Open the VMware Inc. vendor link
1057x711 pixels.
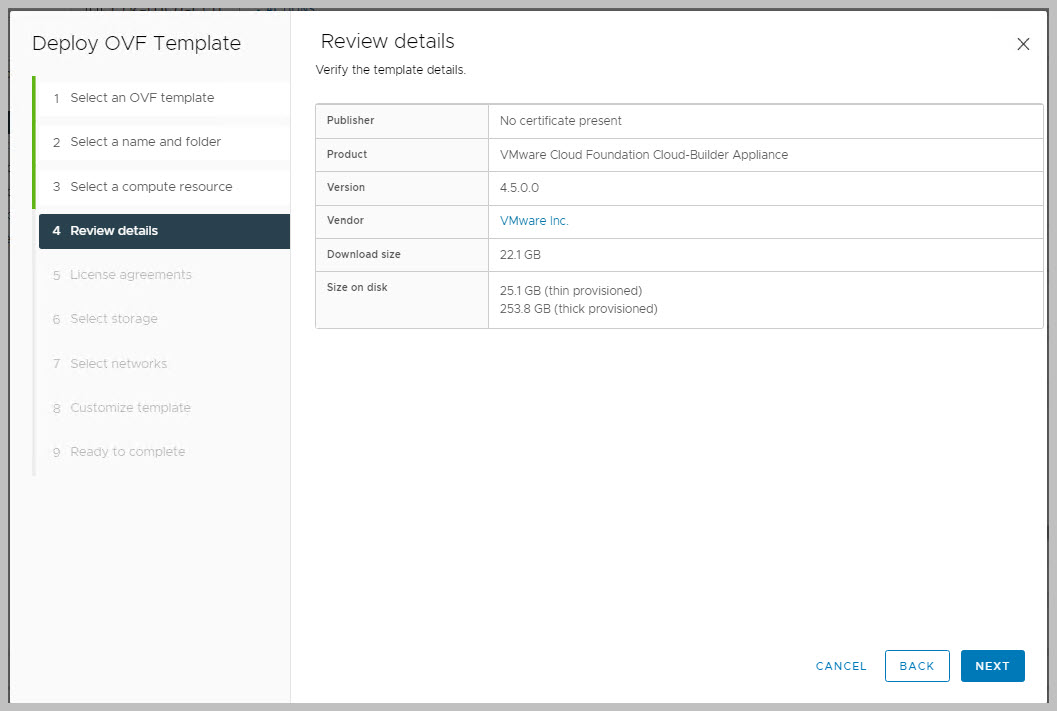(x=534, y=221)
